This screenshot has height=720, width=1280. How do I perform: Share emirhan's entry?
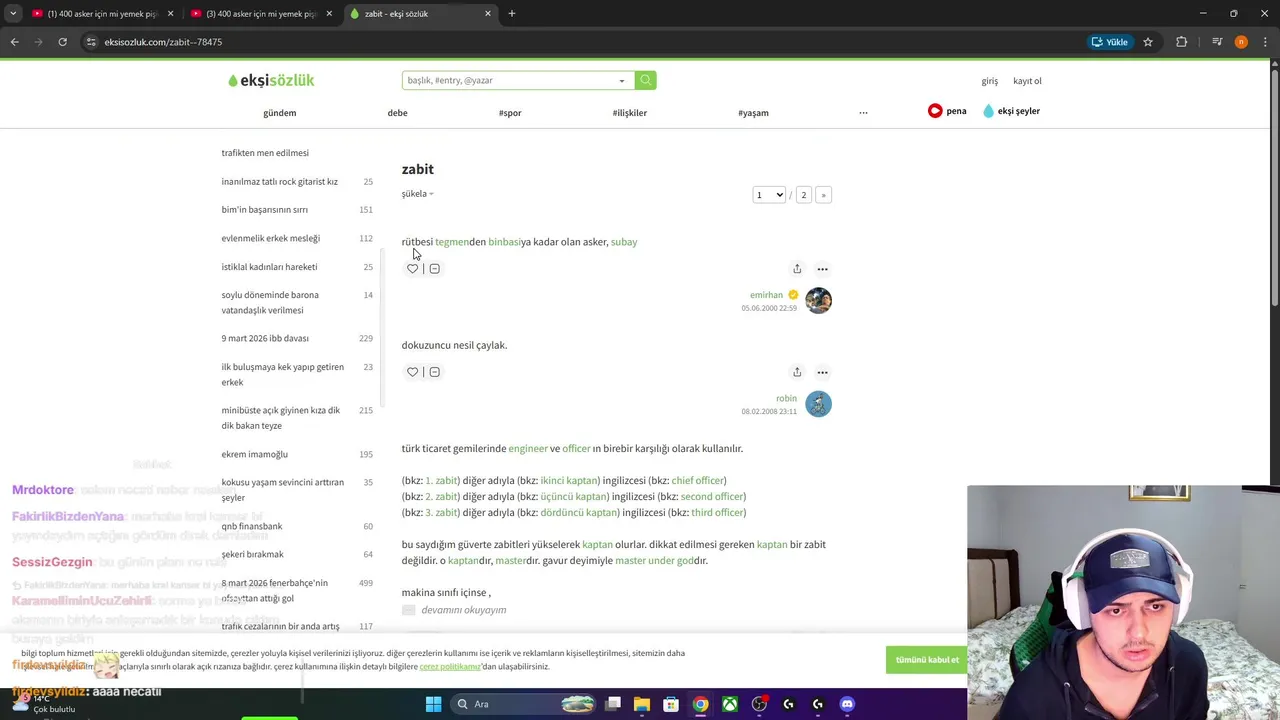click(x=797, y=269)
